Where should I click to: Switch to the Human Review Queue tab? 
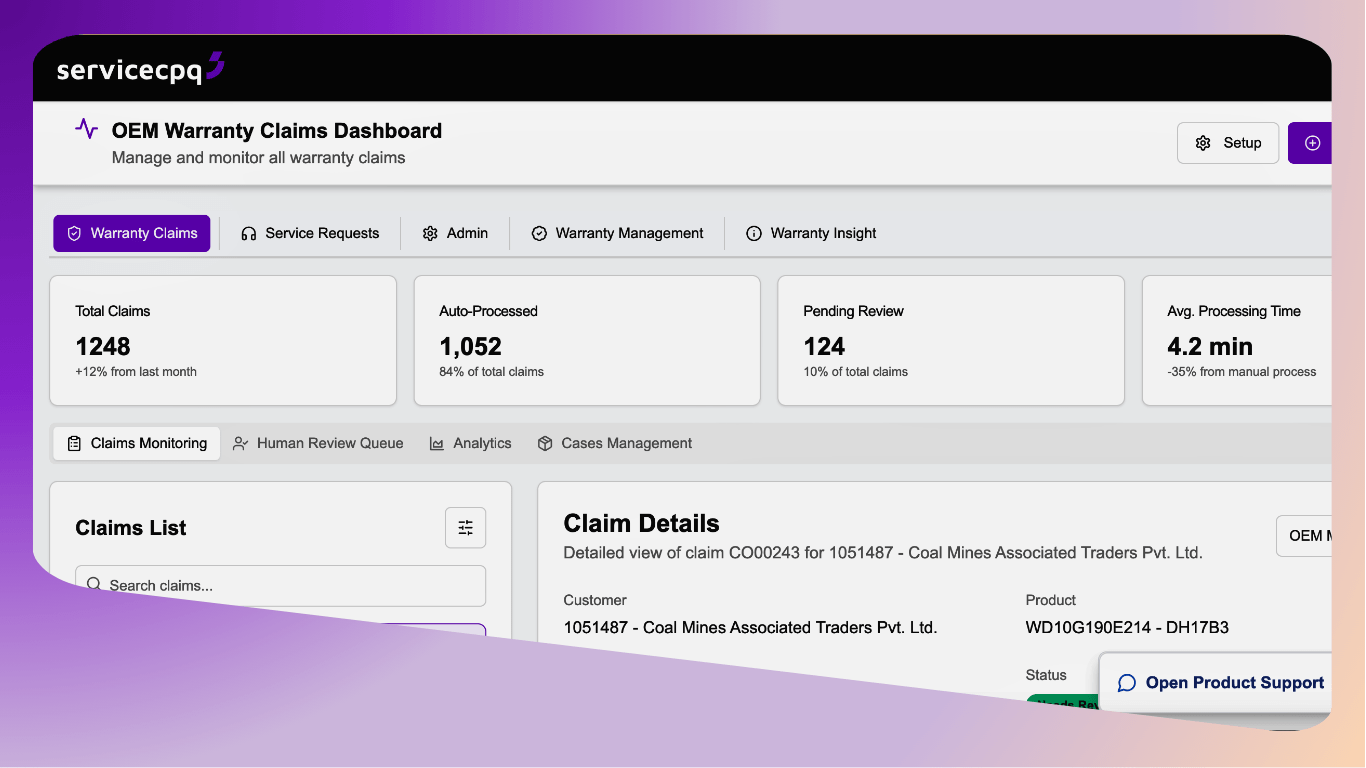(318, 443)
